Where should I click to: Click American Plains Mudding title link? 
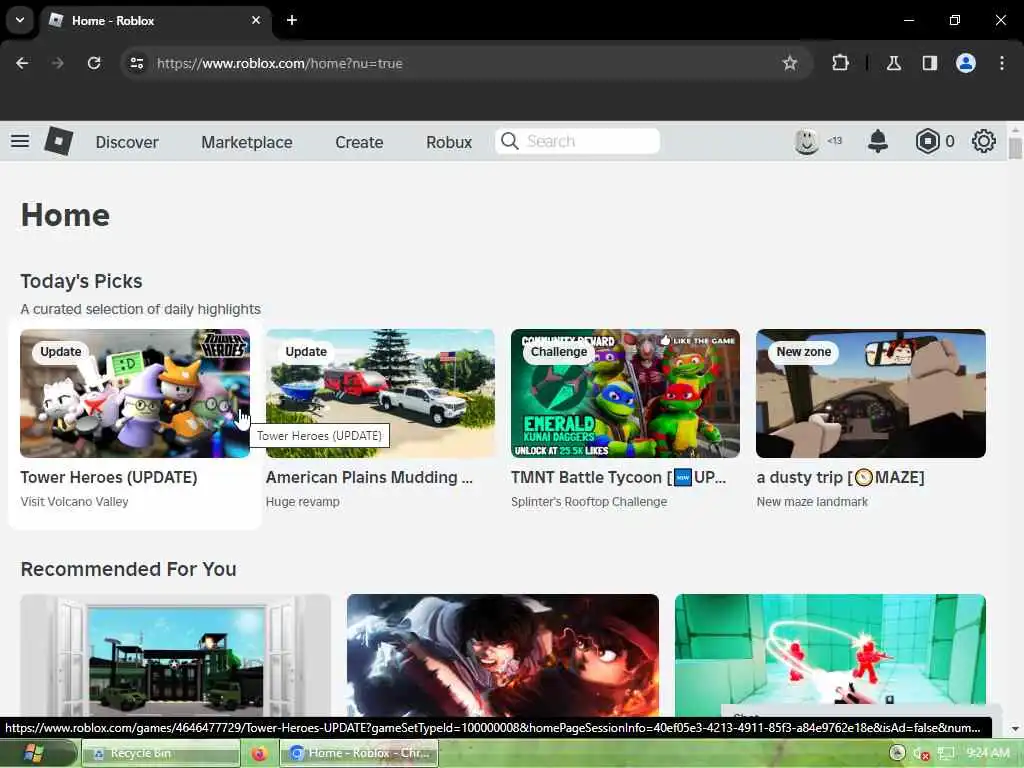click(369, 477)
